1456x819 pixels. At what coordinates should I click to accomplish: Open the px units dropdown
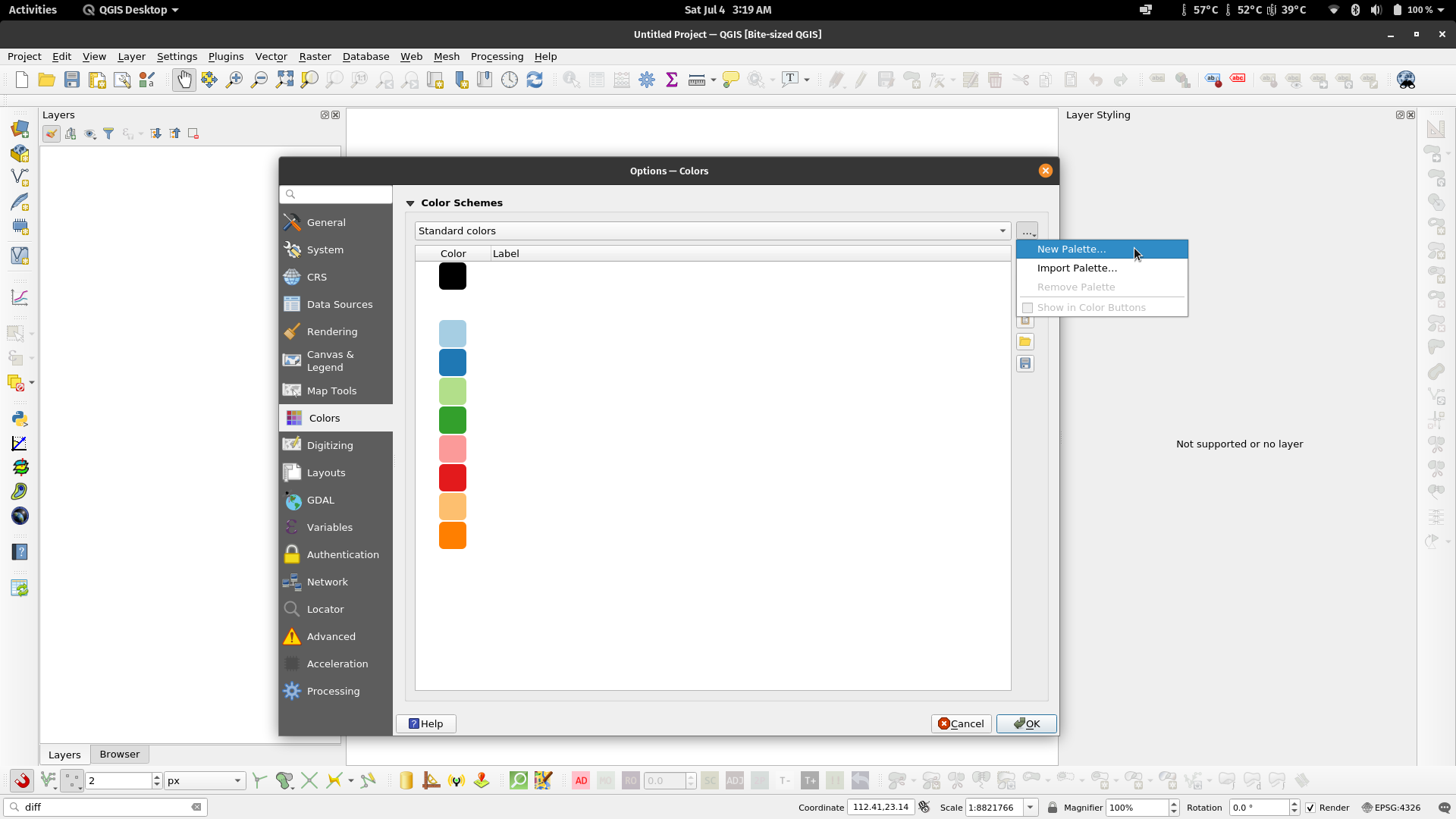click(x=205, y=780)
